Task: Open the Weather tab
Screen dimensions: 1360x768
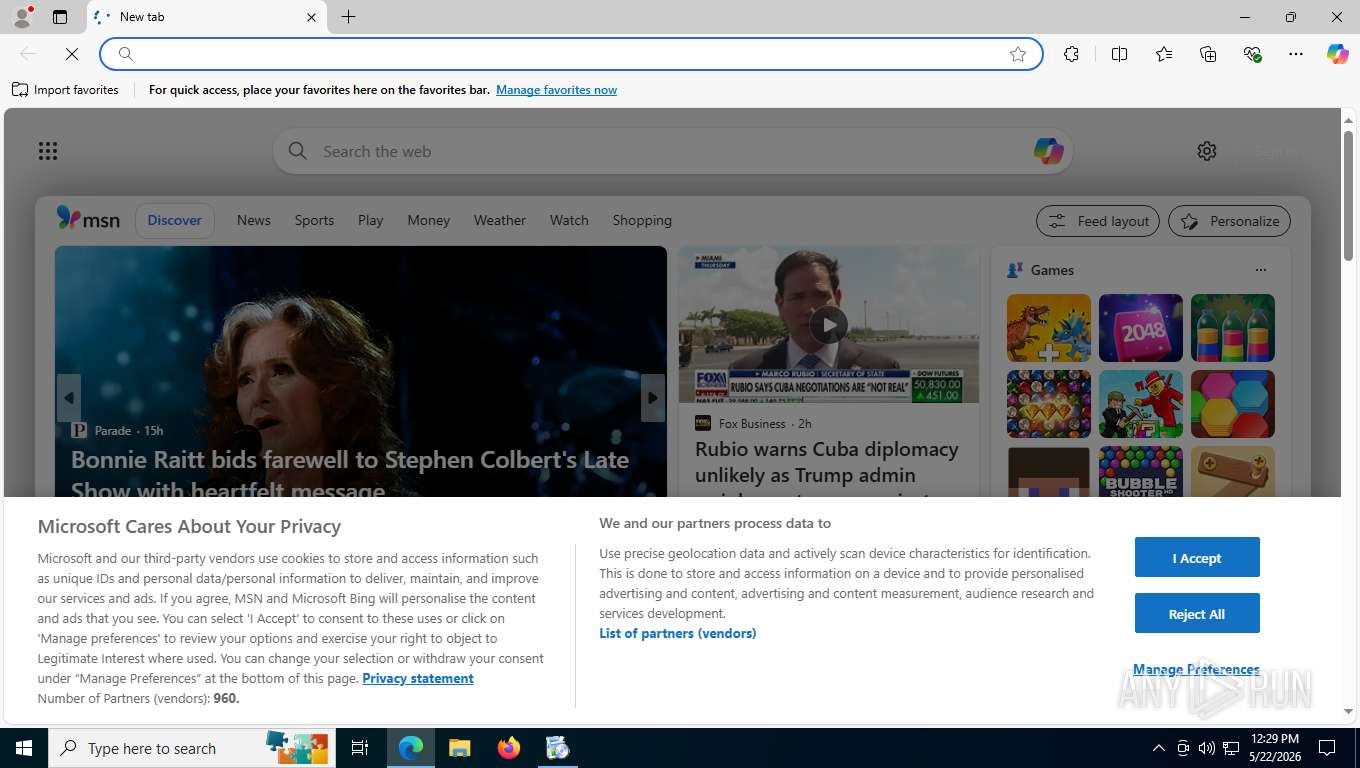Action: click(500, 220)
